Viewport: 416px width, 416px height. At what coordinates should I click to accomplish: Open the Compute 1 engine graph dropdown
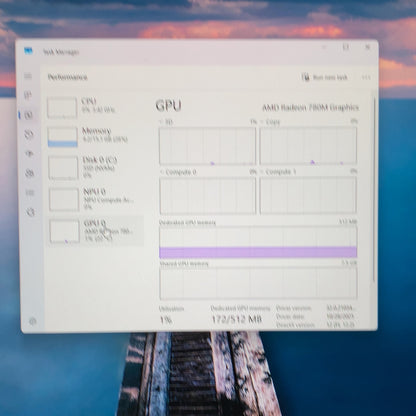(278, 172)
